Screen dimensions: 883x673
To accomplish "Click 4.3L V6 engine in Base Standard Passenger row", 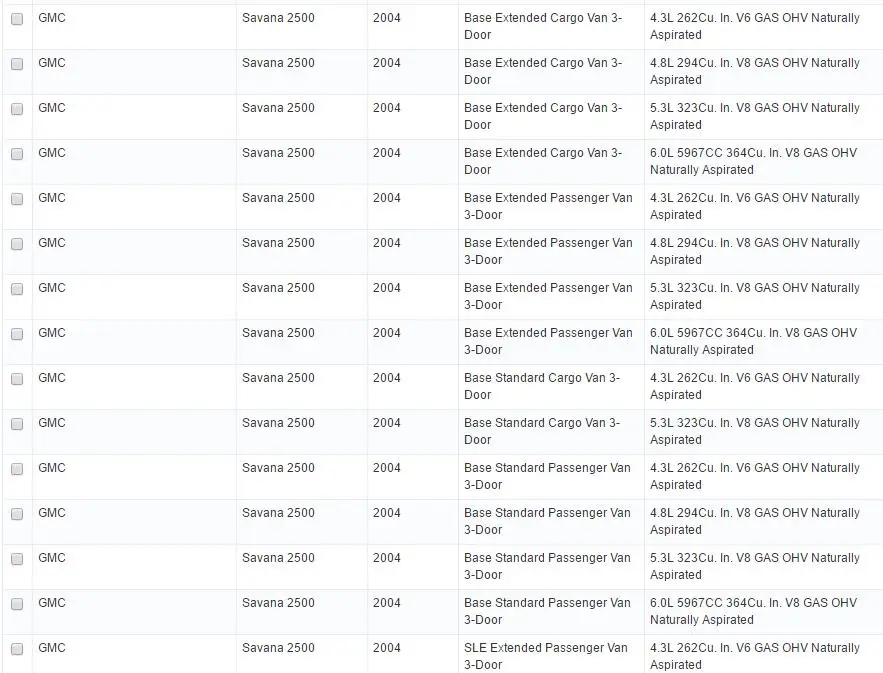I will 755,476.
